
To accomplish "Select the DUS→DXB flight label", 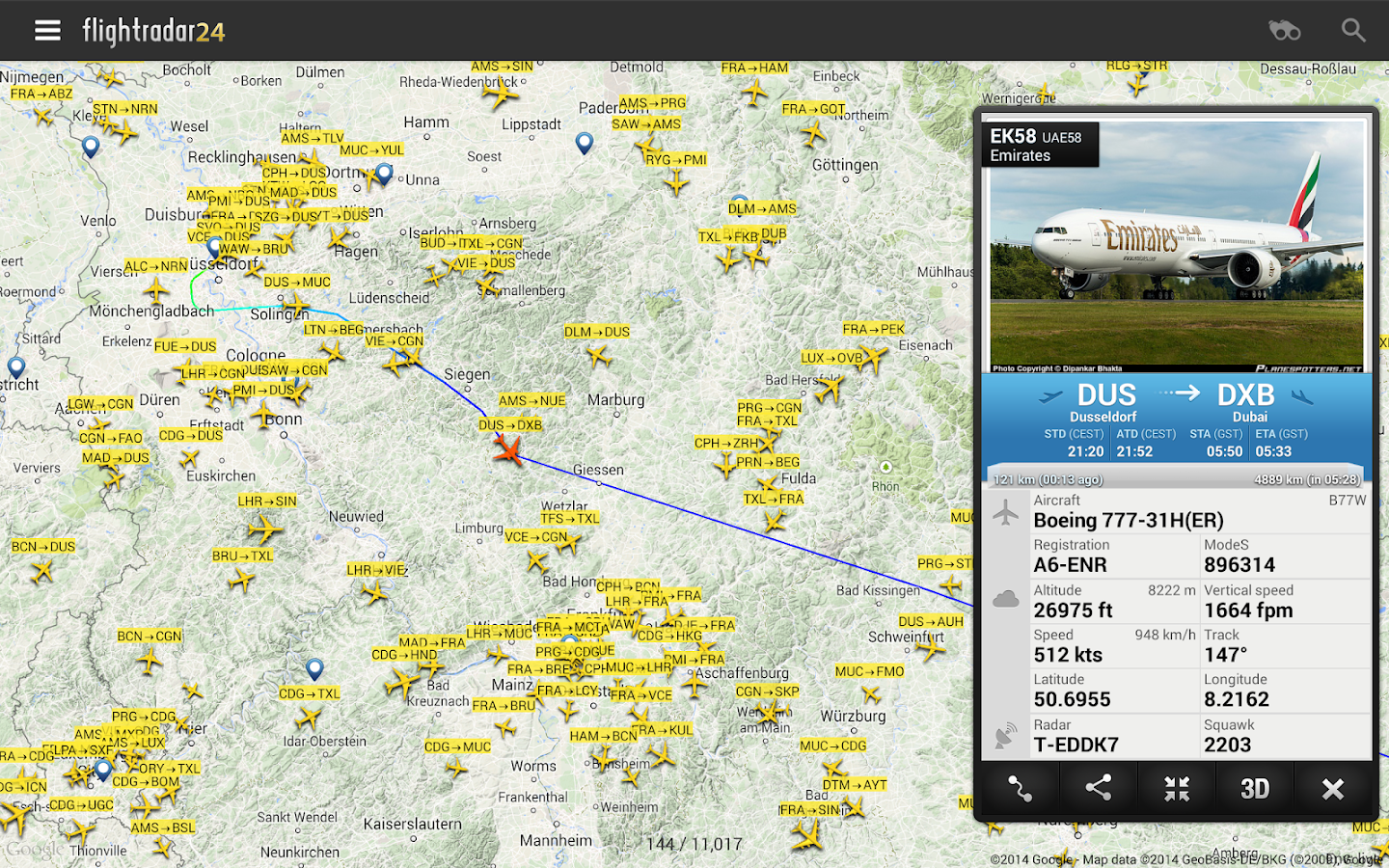I will 510,424.
